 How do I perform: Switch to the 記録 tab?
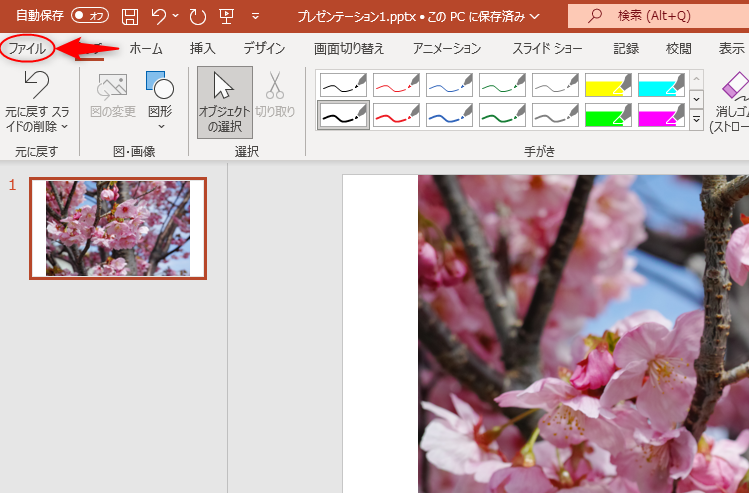626,48
